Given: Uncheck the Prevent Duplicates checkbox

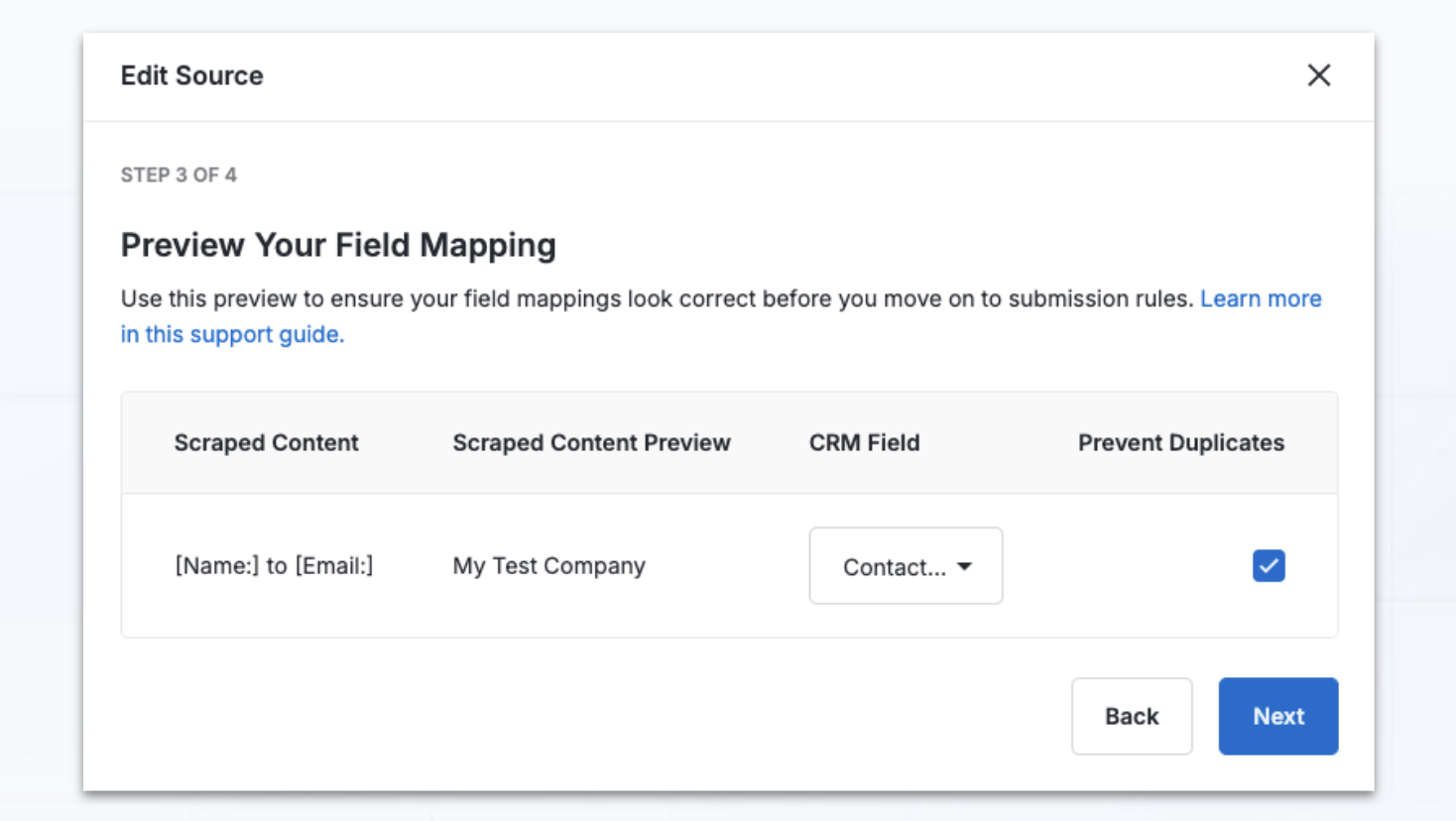Looking at the screenshot, I should coord(1268,566).
